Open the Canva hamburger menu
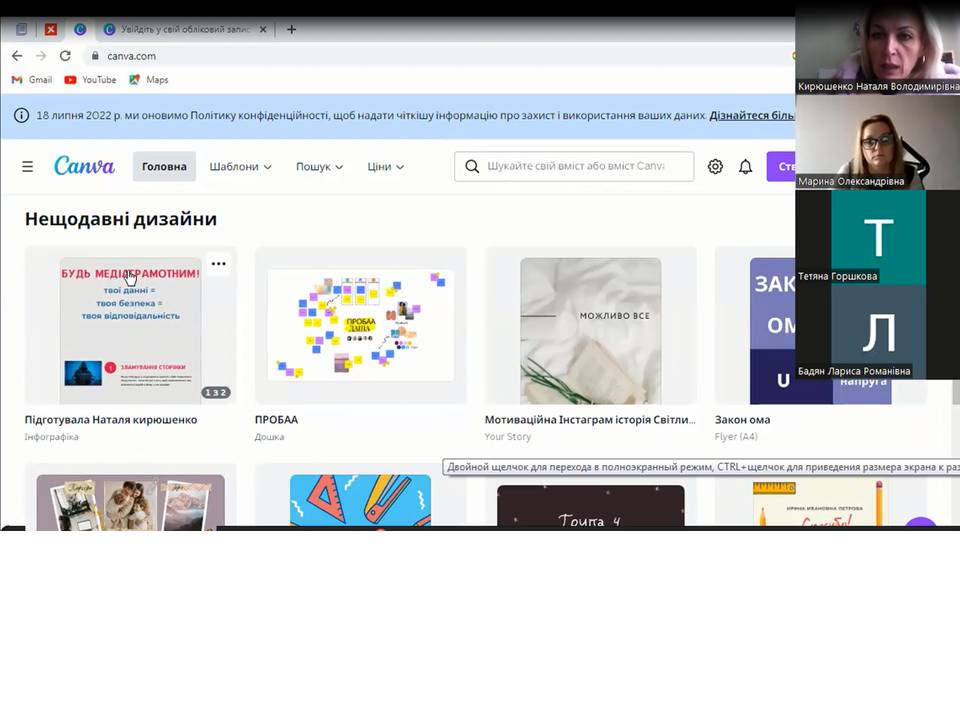 (28, 167)
